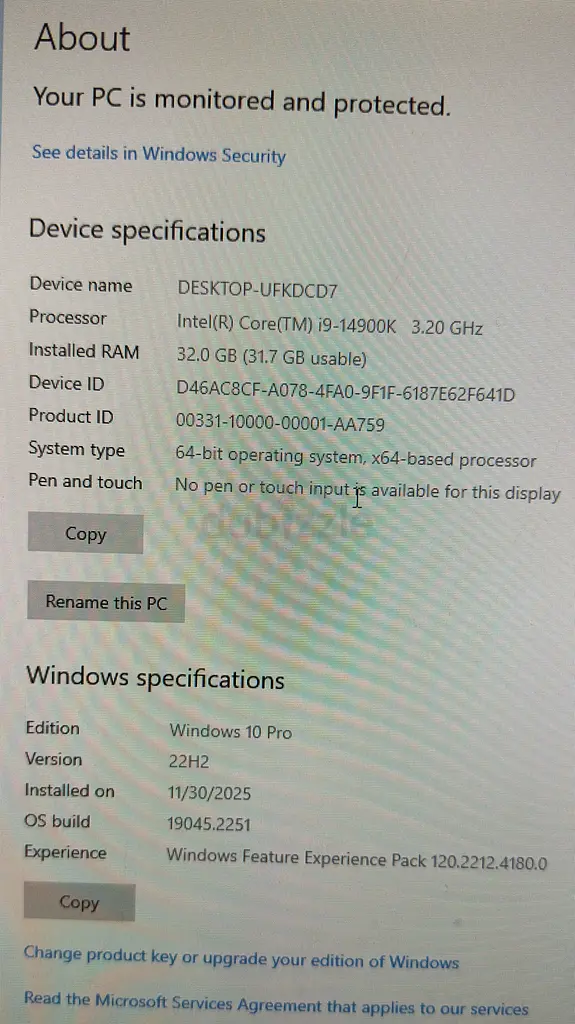Click the System type value text
The height and width of the screenshot is (1024, 575).
click(355, 458)
